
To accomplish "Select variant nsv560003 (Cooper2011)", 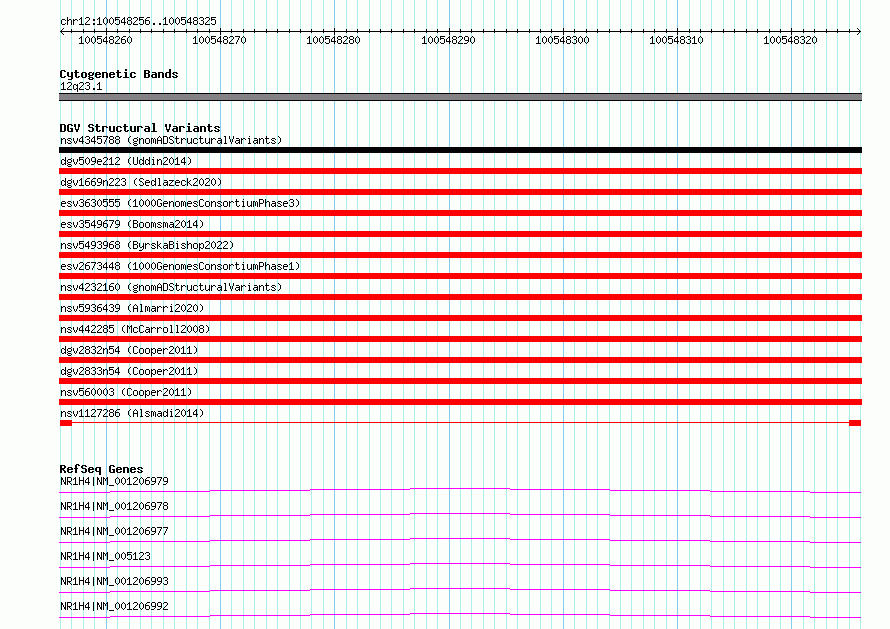I will coord(126,392).
